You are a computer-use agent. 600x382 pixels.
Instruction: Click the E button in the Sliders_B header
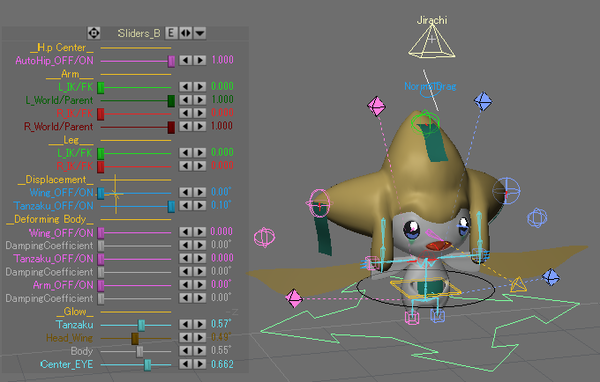pos(171,33)
